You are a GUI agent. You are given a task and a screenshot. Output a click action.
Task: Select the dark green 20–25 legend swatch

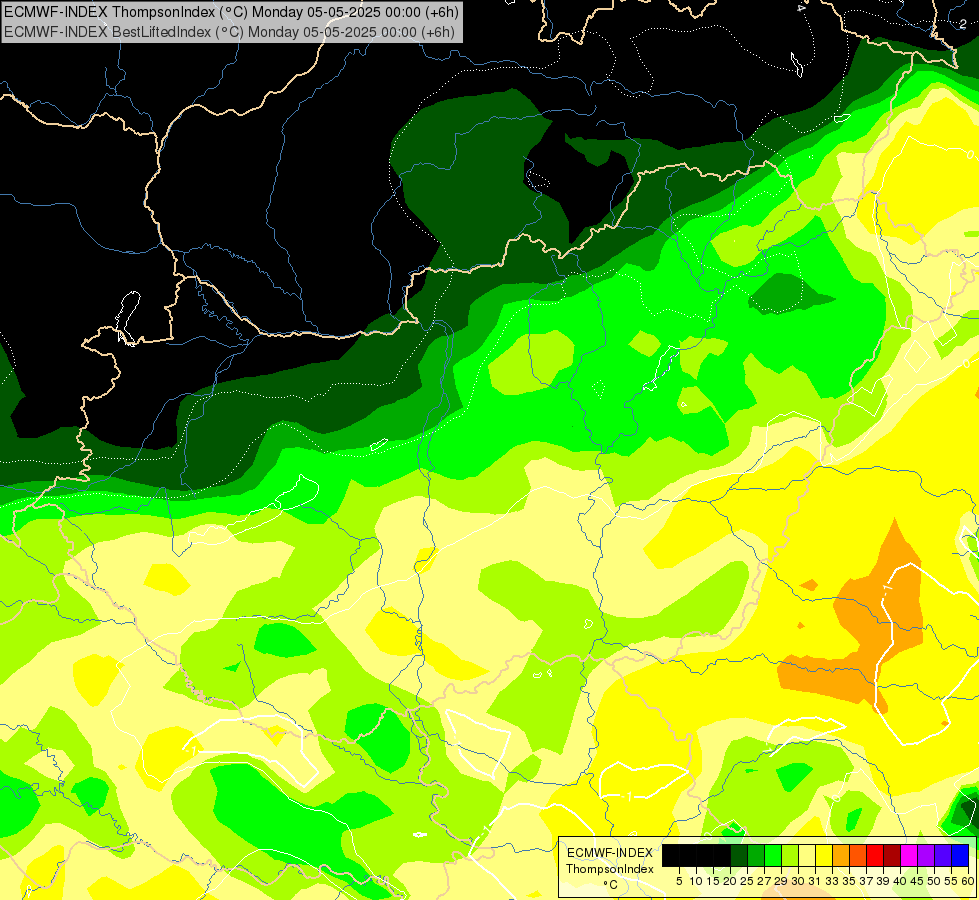coord(739,855)
